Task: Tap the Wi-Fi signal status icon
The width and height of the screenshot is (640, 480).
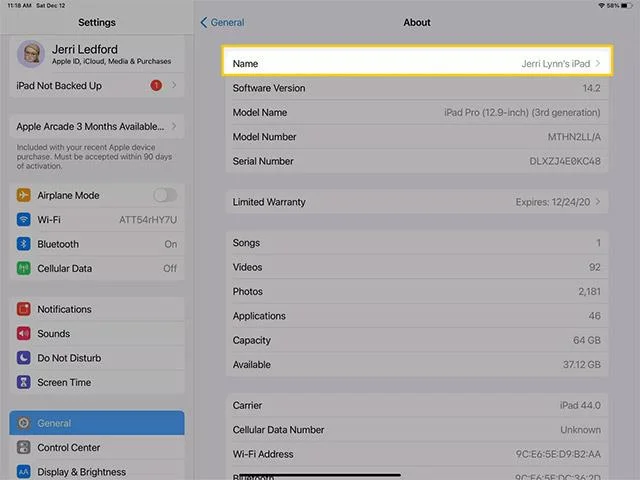Action: tap(602, 6)
